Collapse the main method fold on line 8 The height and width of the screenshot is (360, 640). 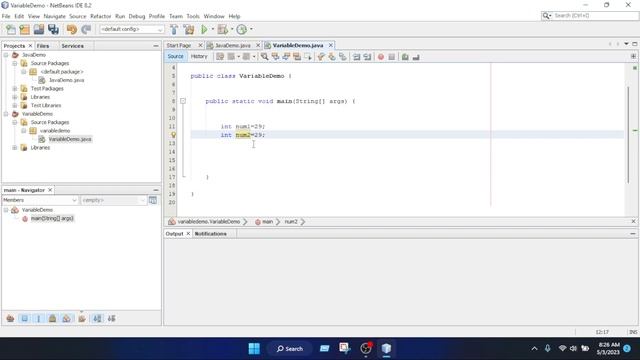point(183,101)
